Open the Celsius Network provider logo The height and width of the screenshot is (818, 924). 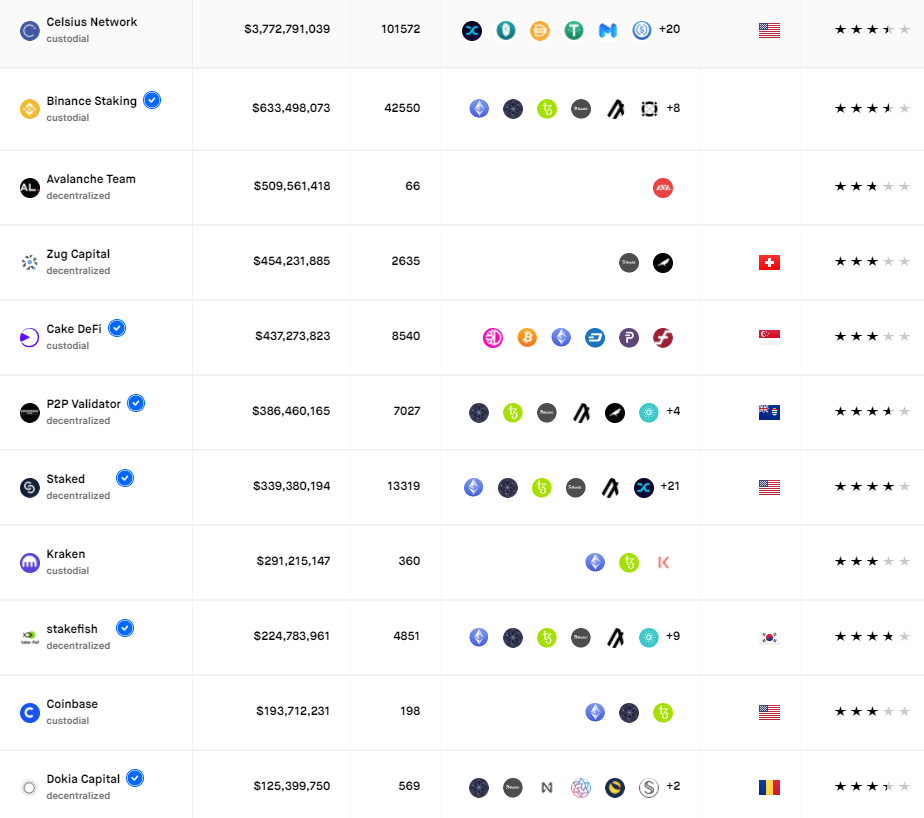[29, 31]
